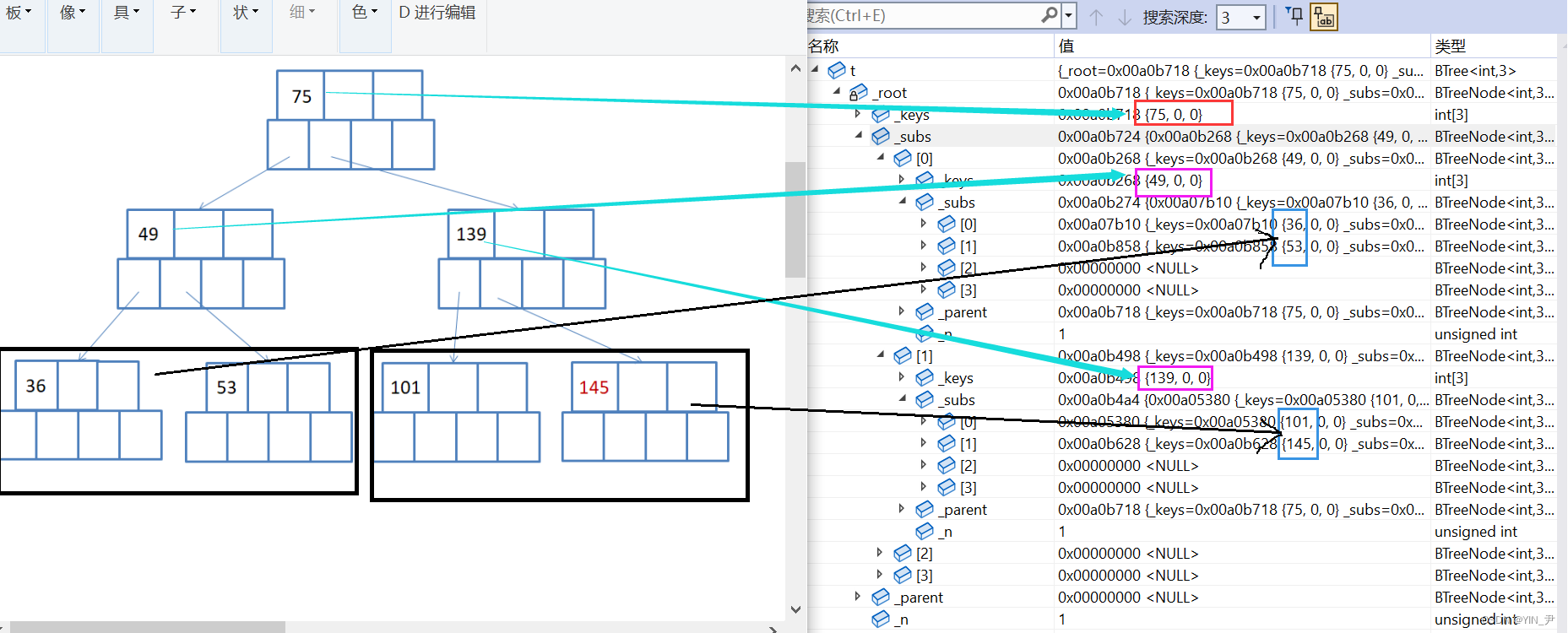
Task: Click Paint vertical scrollbar up arrow
Action: tap(795, 68)
